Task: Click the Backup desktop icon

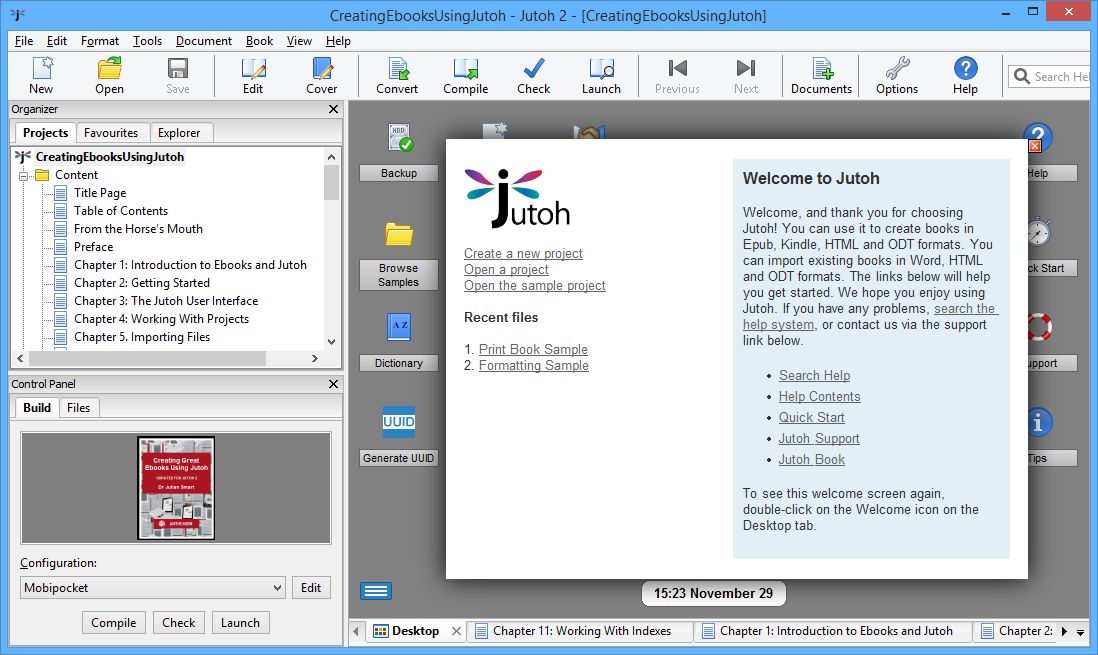Action: click(399, 138)
